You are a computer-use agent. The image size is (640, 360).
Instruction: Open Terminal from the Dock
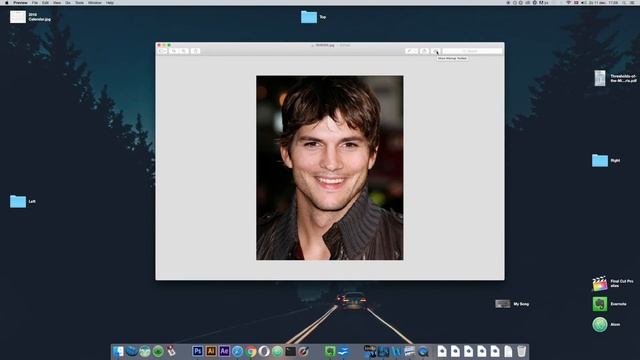(291, 351)
